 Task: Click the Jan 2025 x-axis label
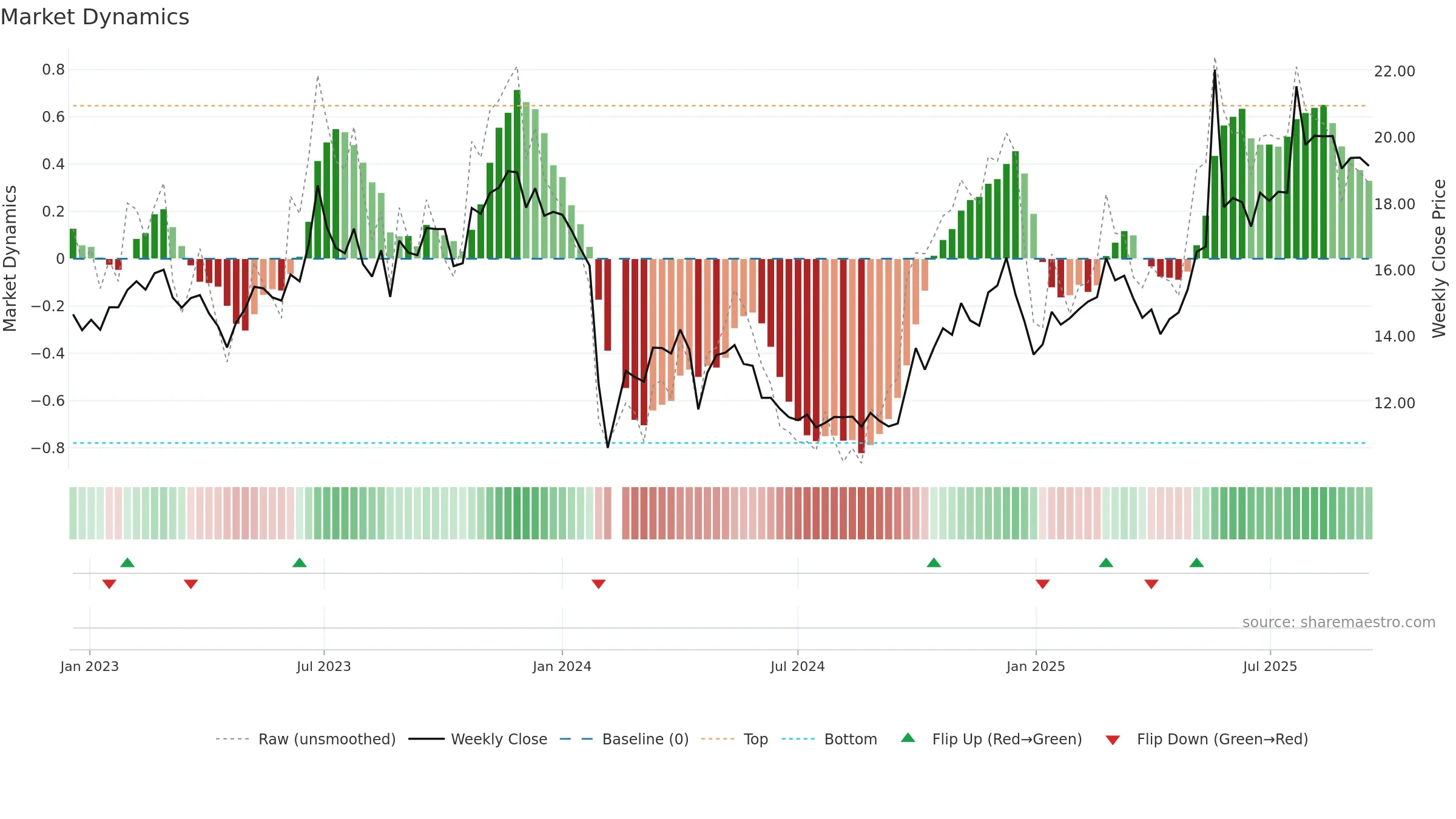point(1036,666)
